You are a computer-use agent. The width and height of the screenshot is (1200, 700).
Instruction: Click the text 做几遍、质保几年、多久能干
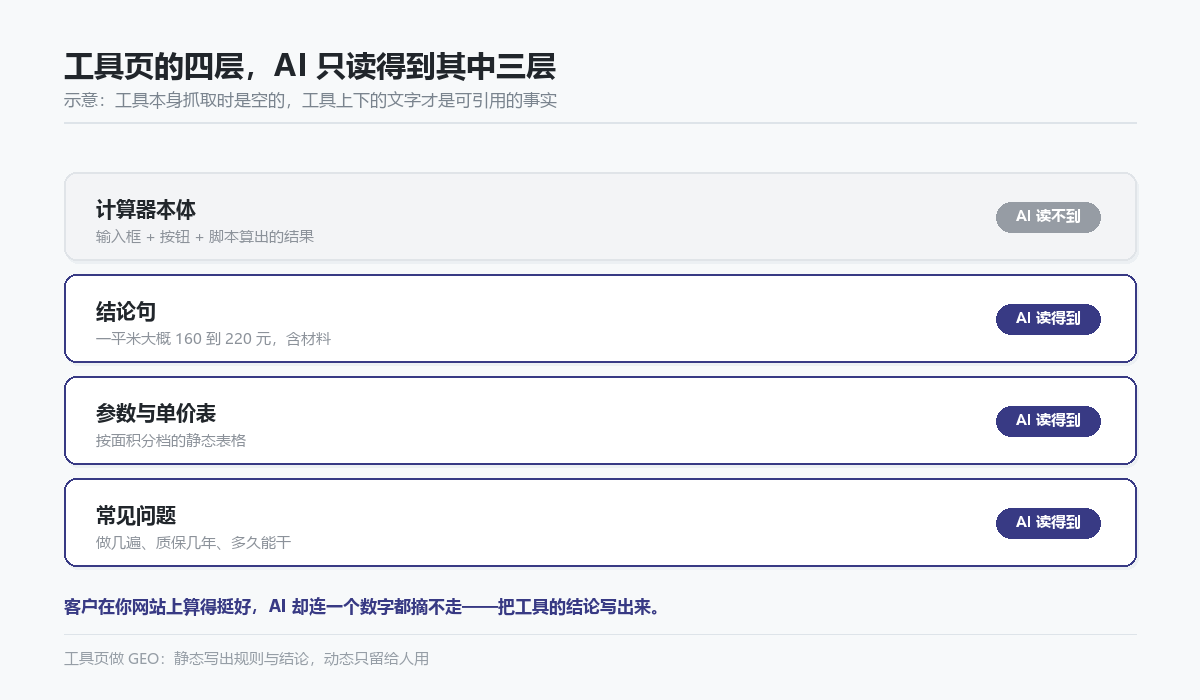click(194, 543)
